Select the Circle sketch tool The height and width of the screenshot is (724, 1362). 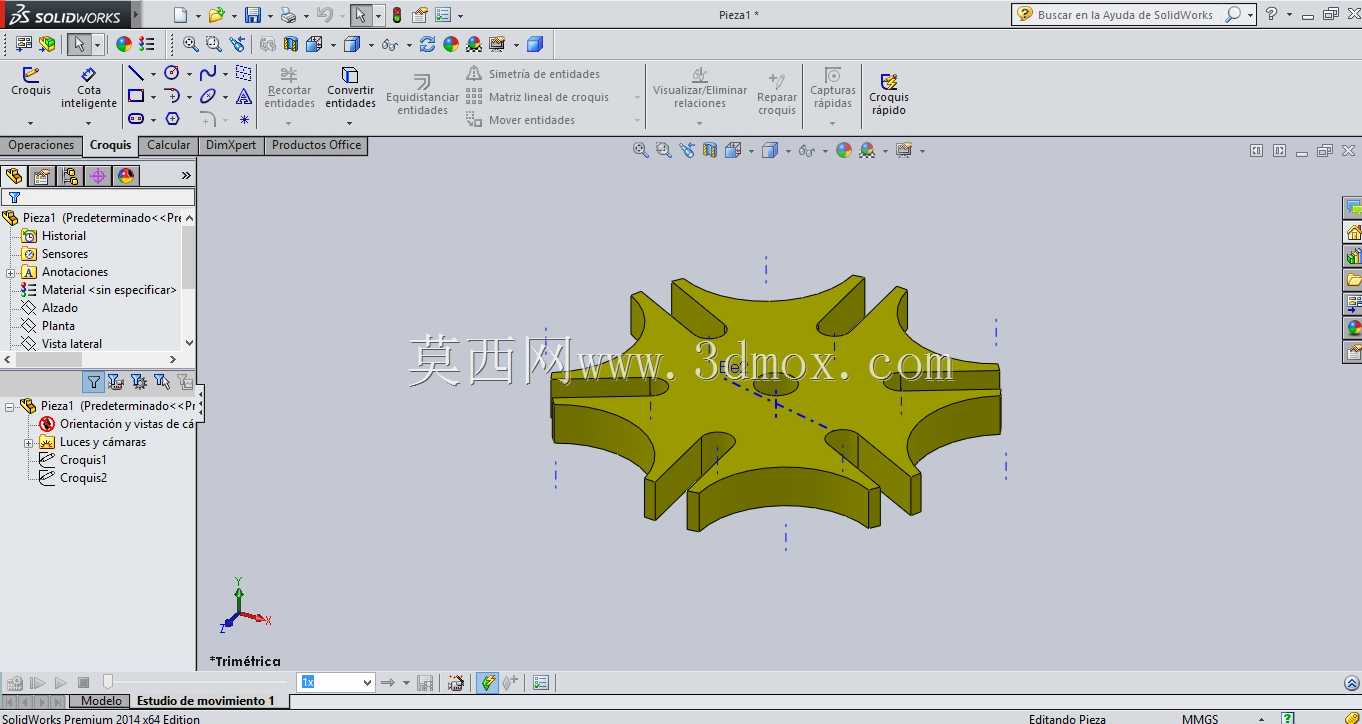pyautogui.click(x=172, y=74)
